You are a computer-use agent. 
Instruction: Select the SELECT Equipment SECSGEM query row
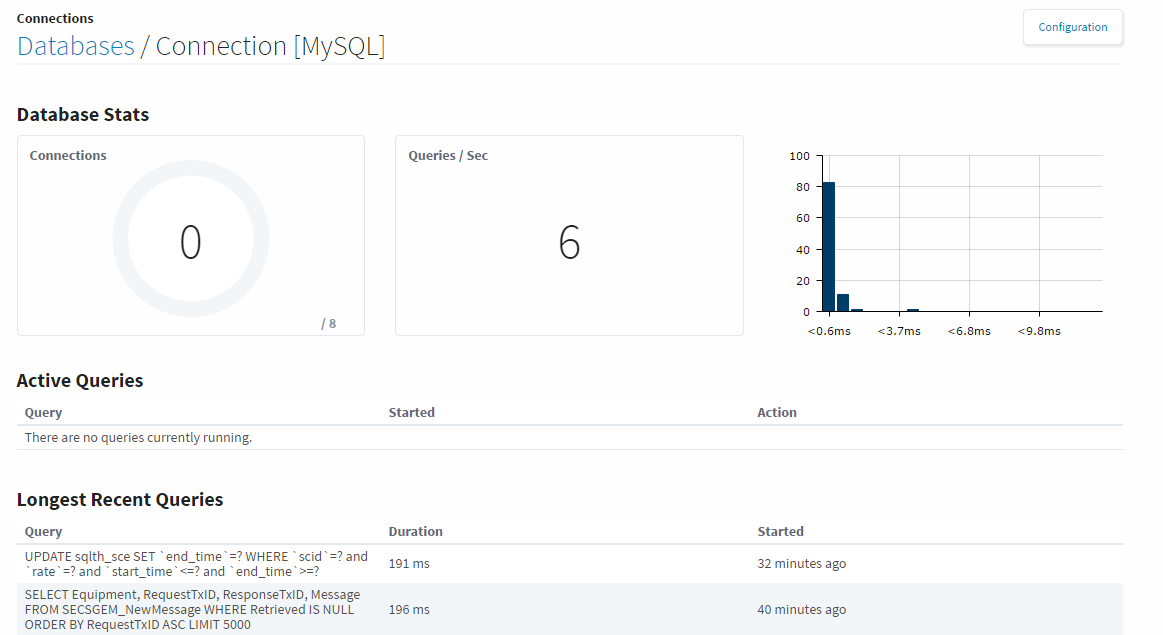point(192,609)
